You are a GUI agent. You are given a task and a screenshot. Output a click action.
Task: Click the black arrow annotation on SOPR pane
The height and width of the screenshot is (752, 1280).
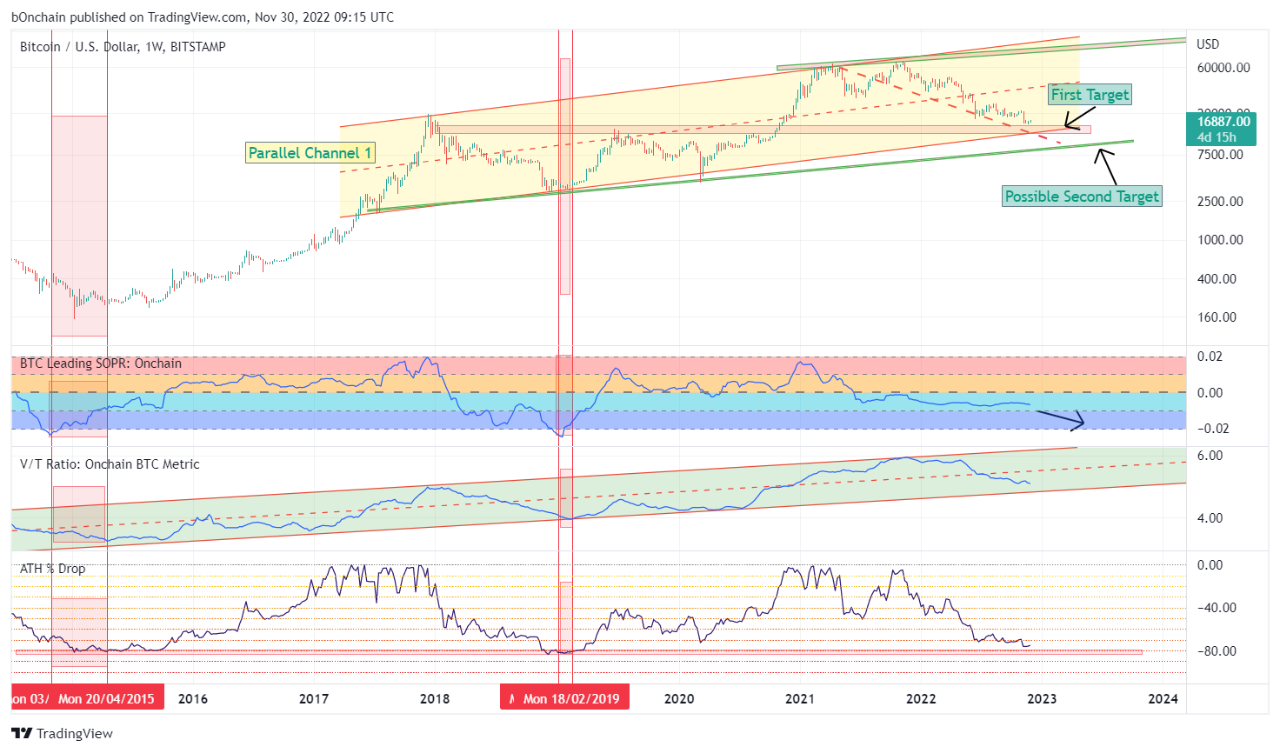point(1062,418)
